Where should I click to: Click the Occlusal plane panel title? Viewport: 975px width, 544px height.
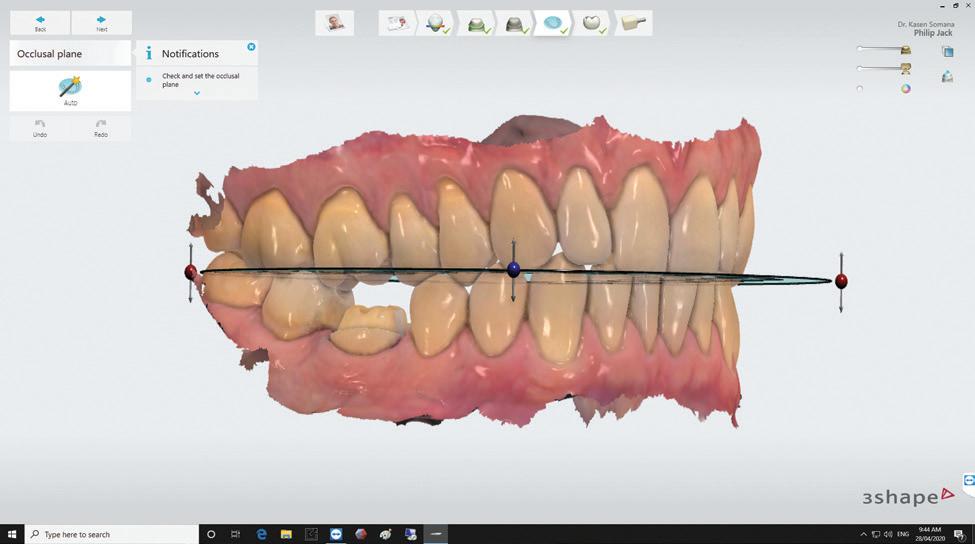point(50,53)
